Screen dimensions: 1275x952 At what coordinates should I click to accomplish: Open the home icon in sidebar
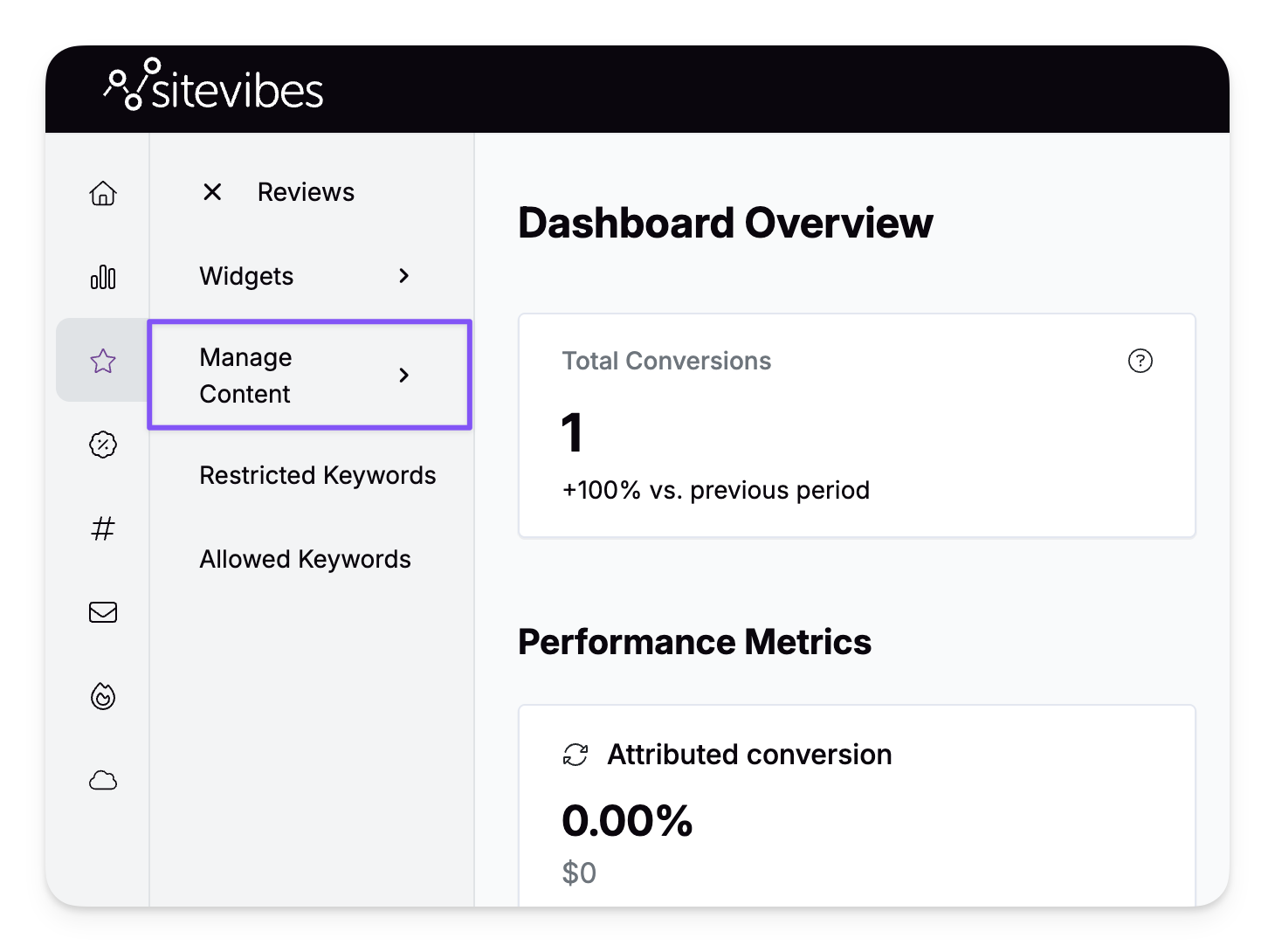tap(103, 193)
